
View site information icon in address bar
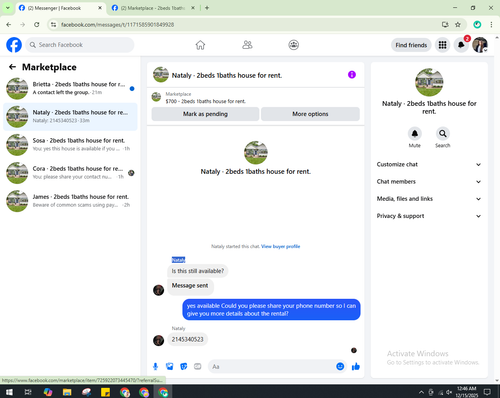coord(53,25)
